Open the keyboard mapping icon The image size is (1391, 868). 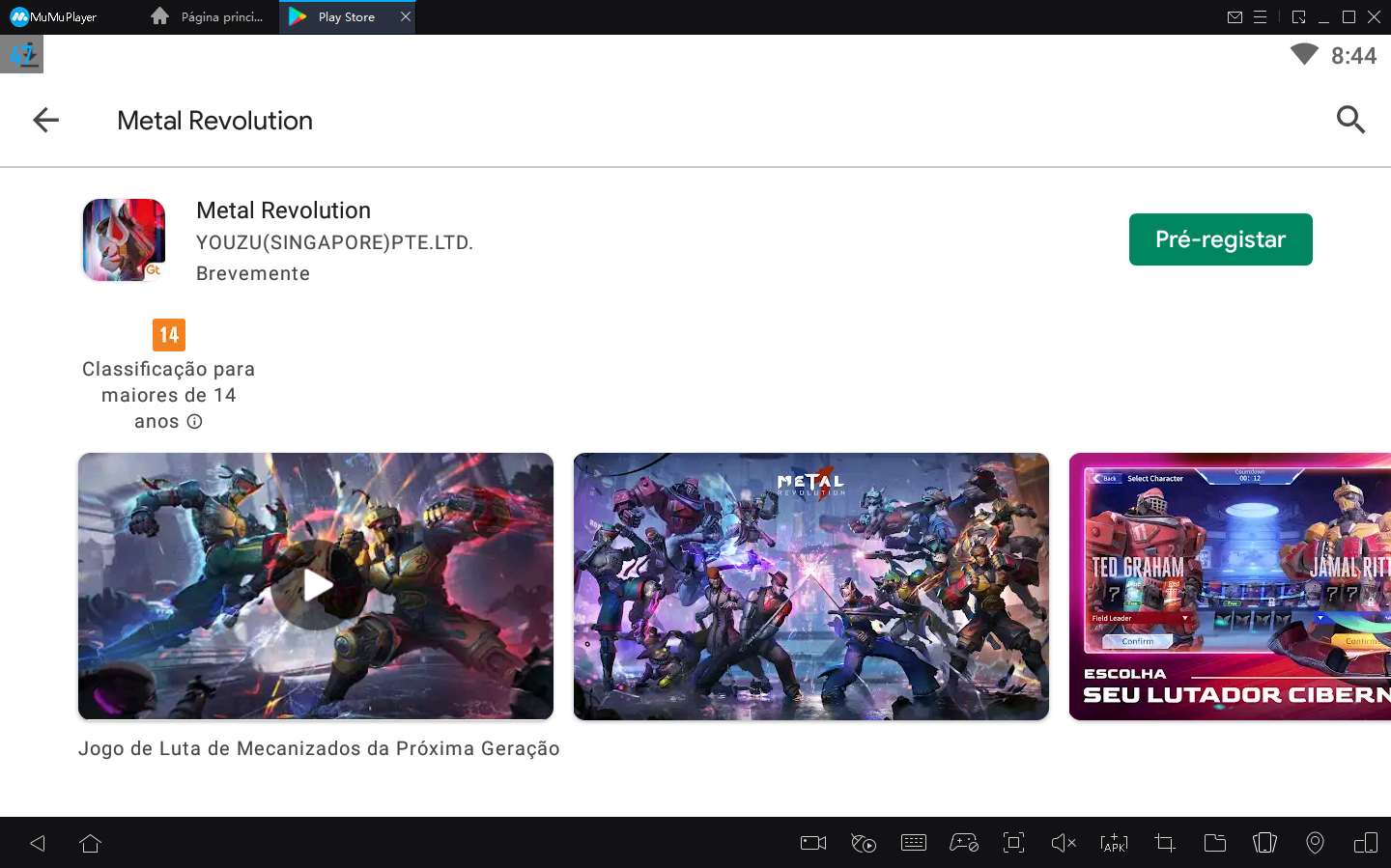pyautogui.click(x=914, y=843)
